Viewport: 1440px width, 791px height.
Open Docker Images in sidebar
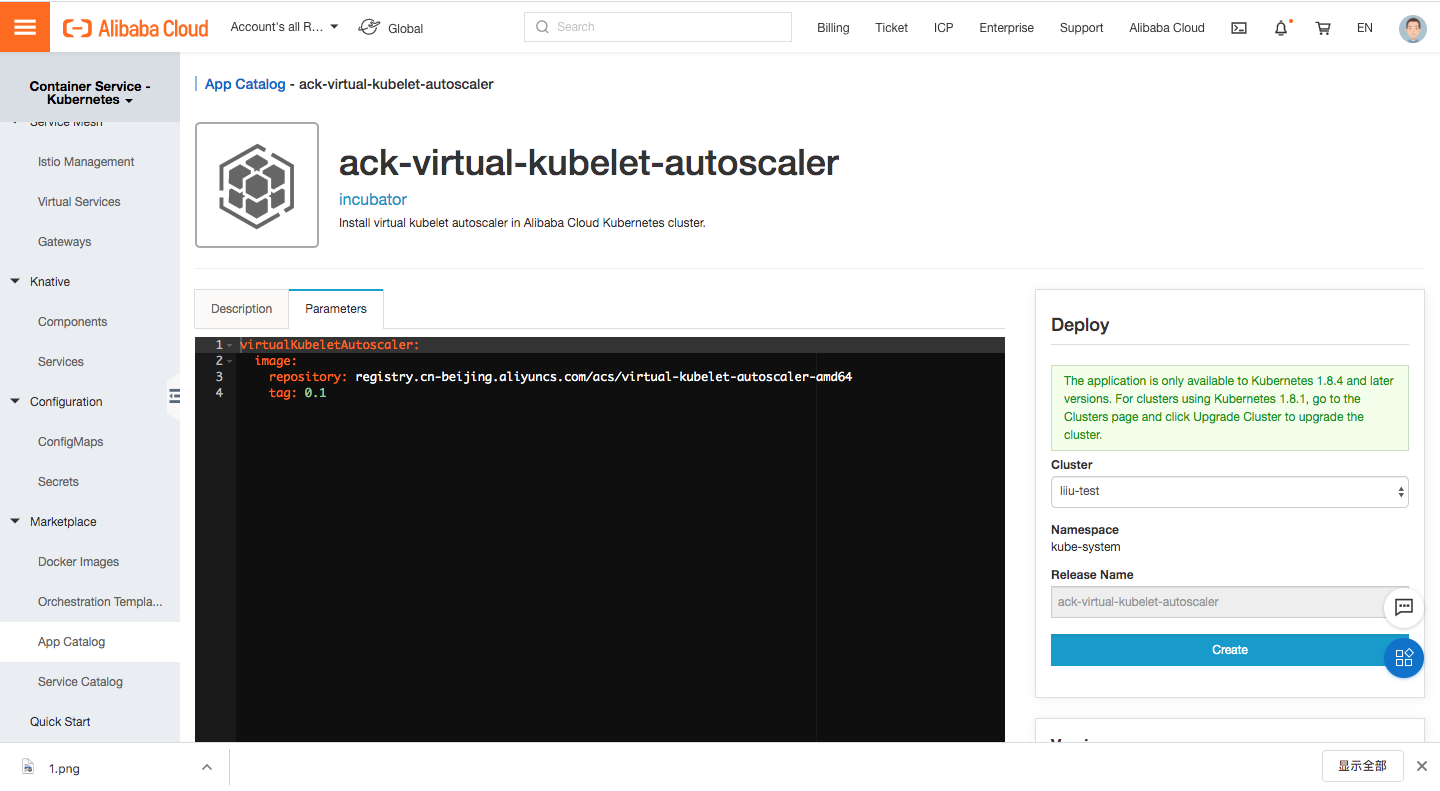pyautogui.click(x=78, y=562)
